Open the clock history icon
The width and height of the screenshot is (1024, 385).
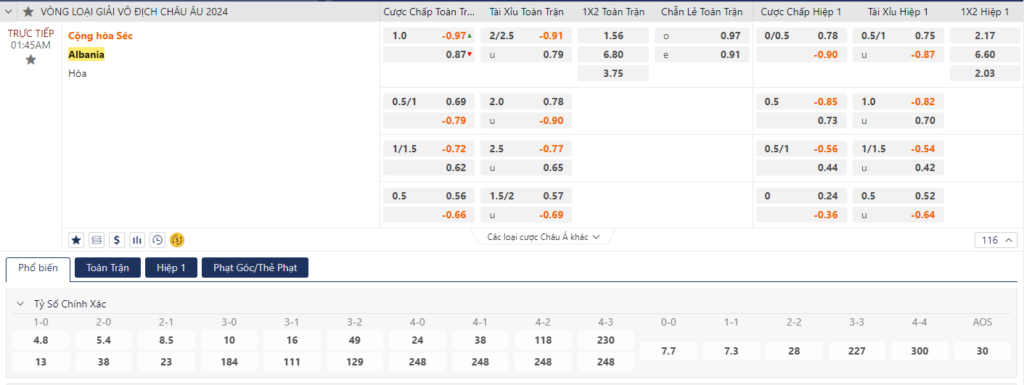tap(157, 240)
